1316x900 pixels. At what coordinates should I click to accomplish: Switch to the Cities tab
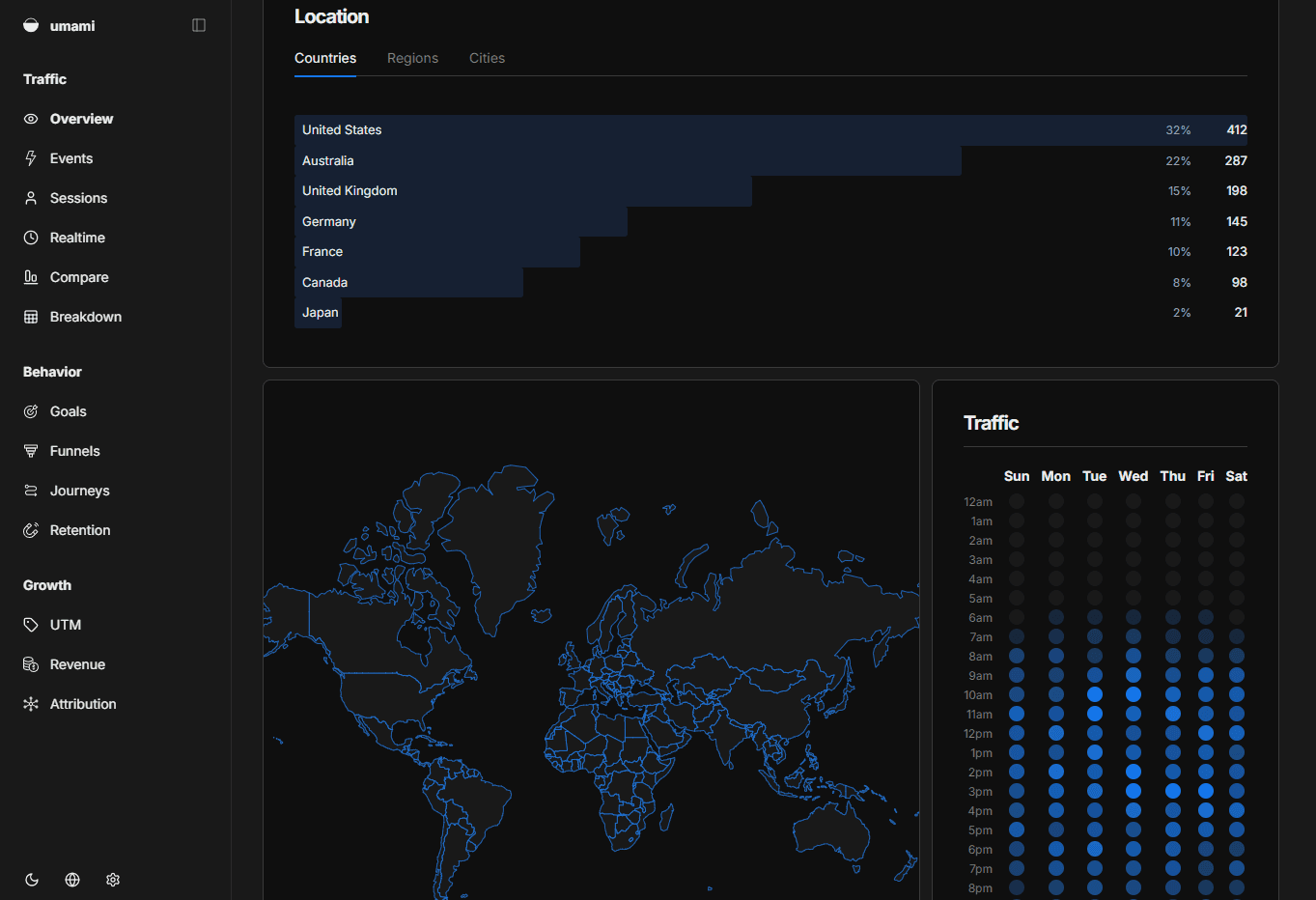[x=487, y=58]
